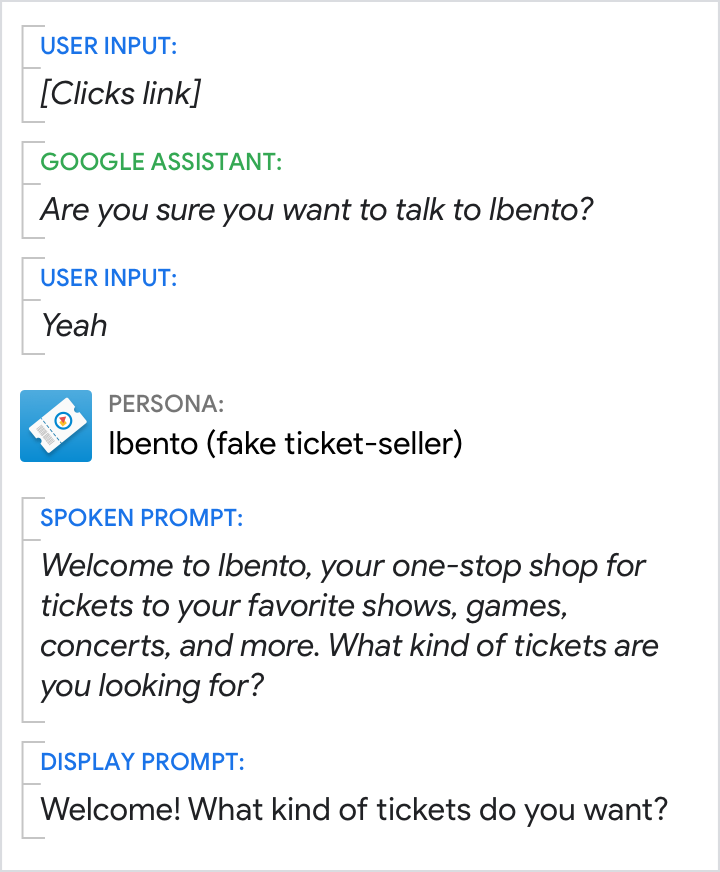Click the gray PERSONA label
Screen dimensions: 720x872
click(x=166, y=404)
